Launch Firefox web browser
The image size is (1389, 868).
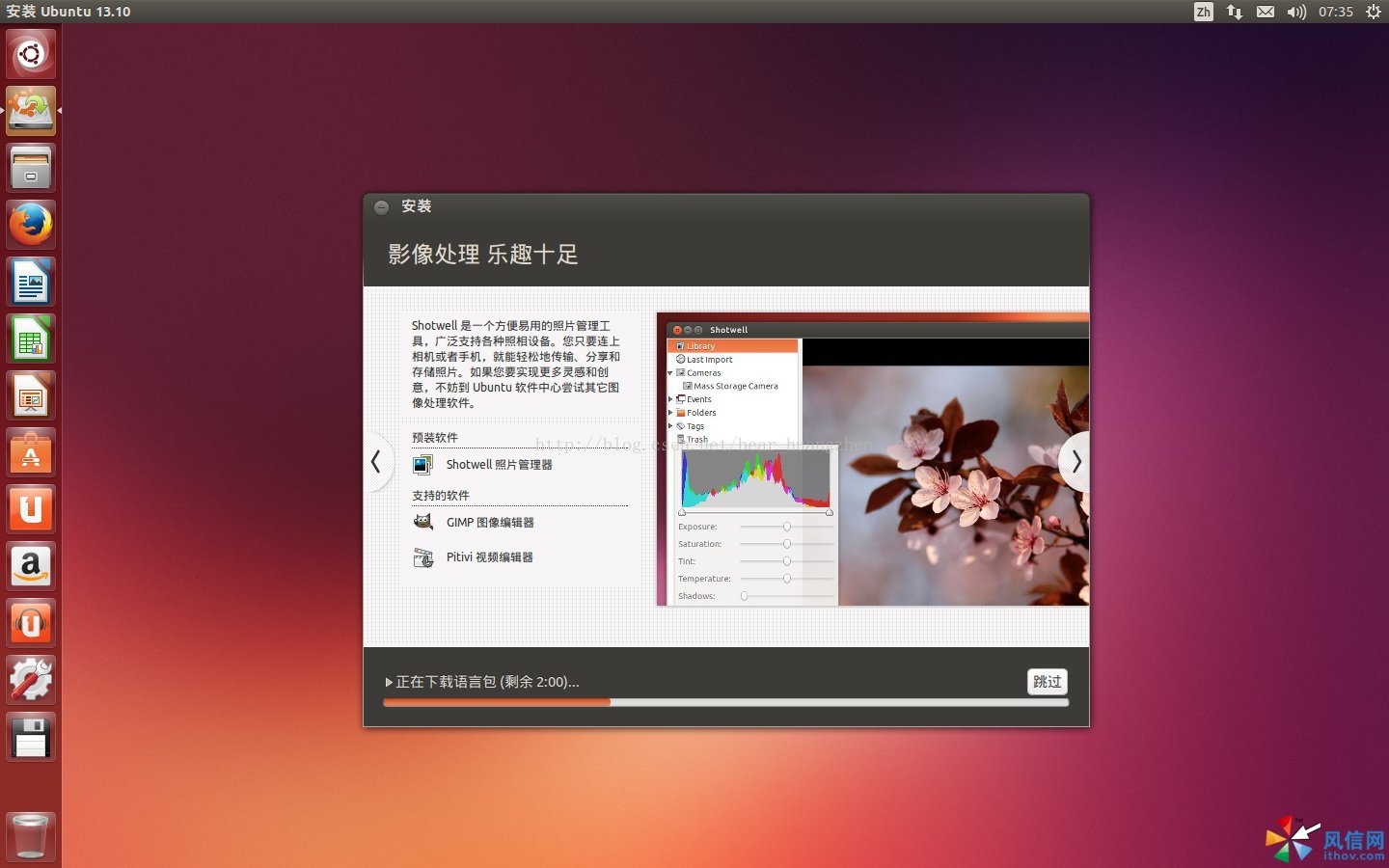pyautogui.click(x=31, y=225)
